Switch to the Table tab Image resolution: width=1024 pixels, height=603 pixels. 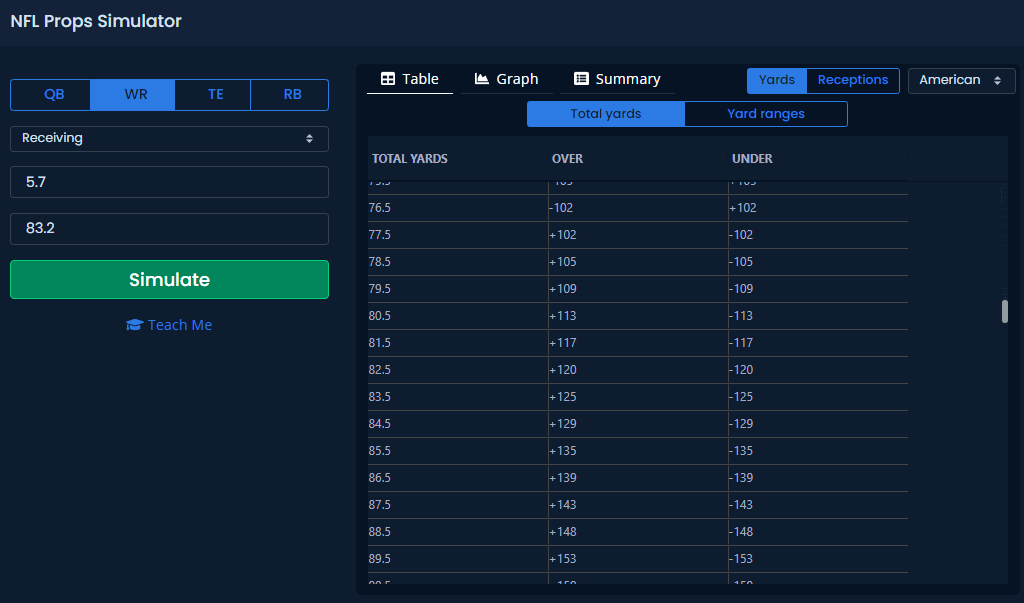tap(409, 79)
